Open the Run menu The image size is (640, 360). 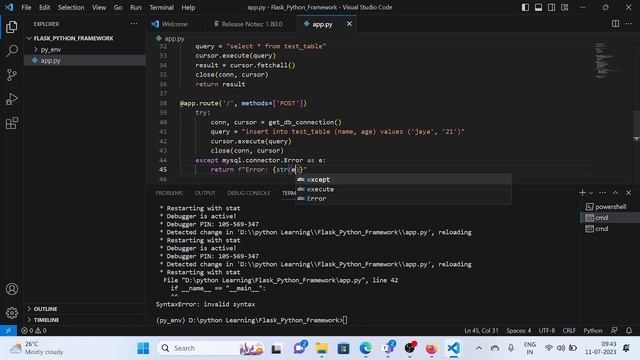136,7
